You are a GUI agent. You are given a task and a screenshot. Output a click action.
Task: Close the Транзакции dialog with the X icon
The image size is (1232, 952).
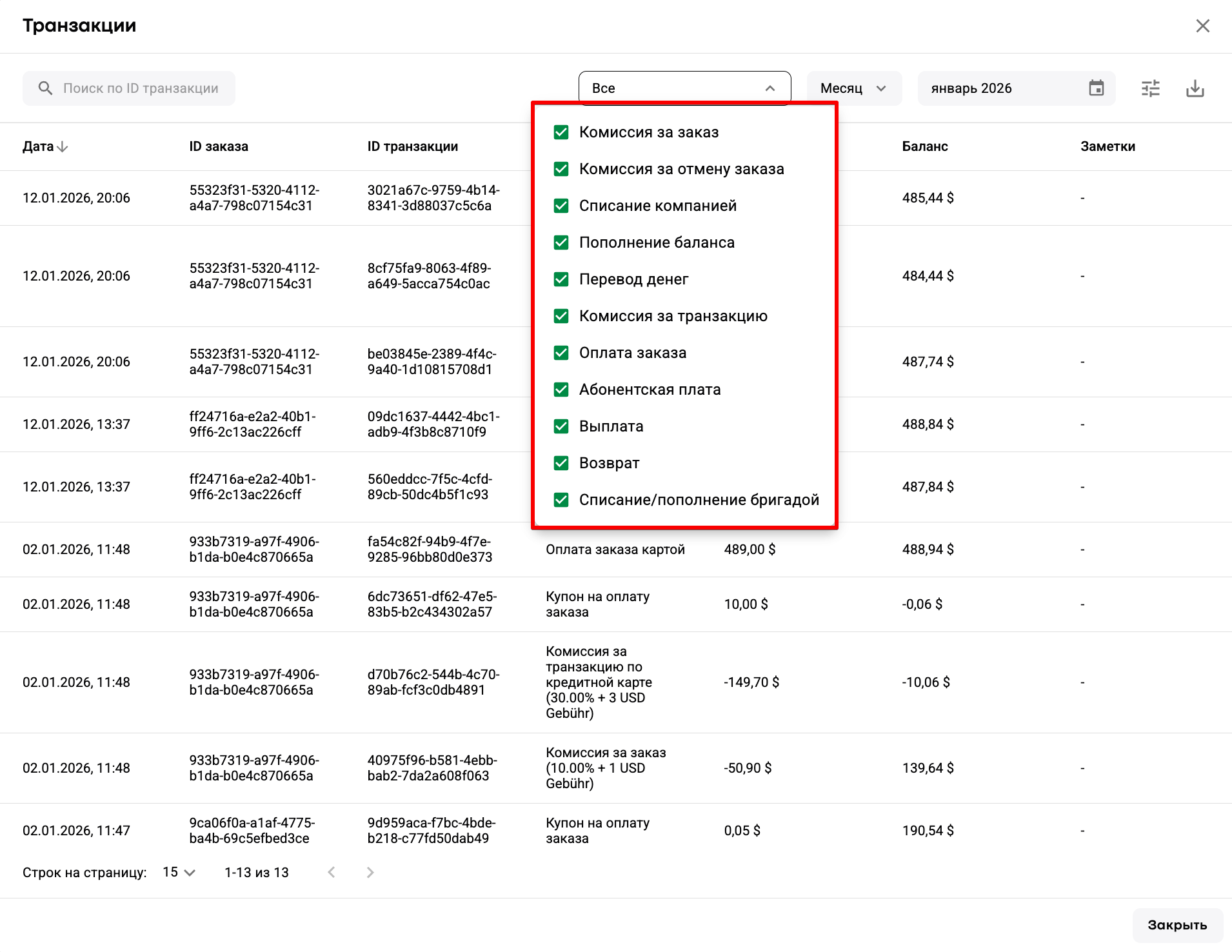(x=1202, y=26)
